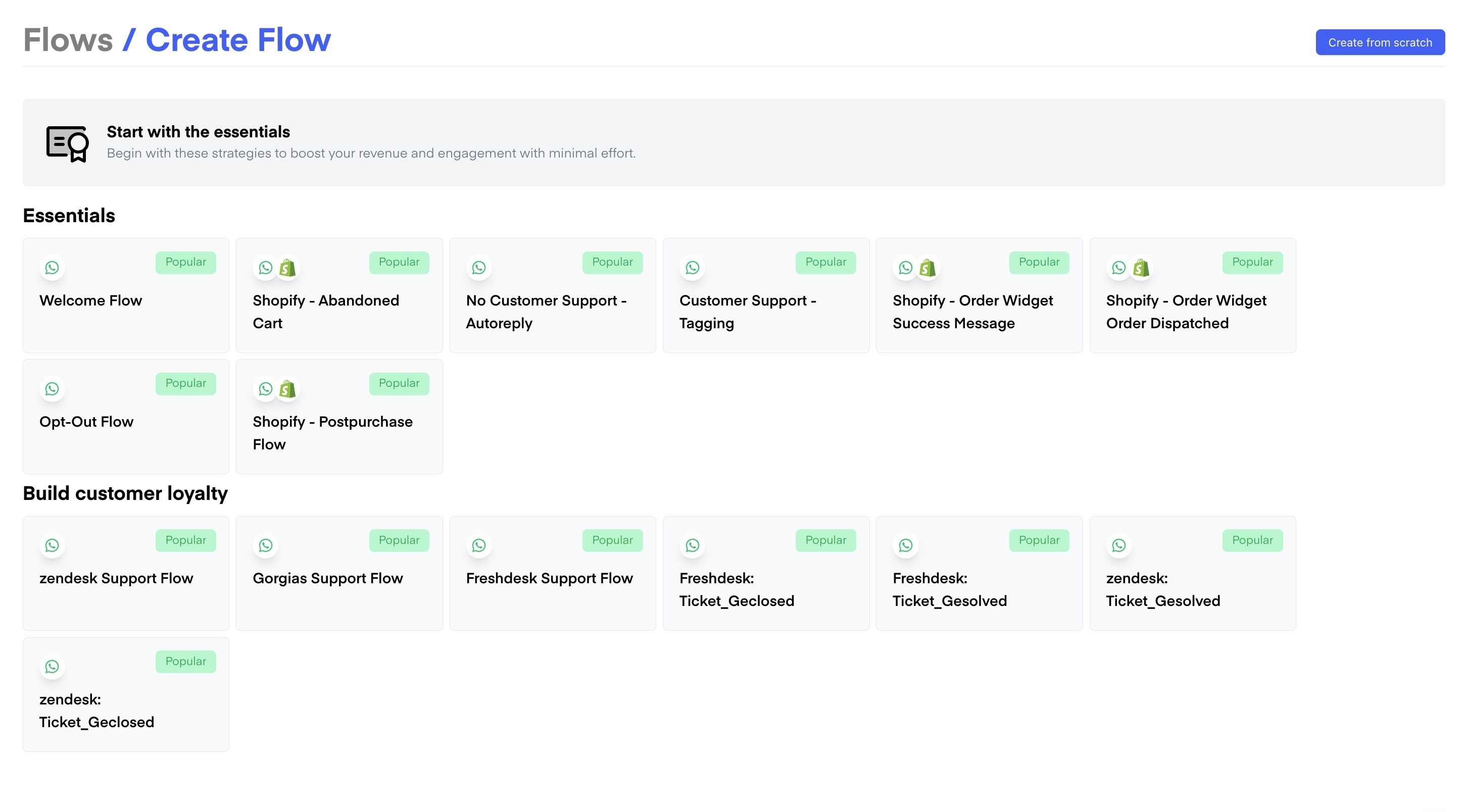Click the Popular badge on zendesk: Ticket_Geclosed card

[185, 662]
